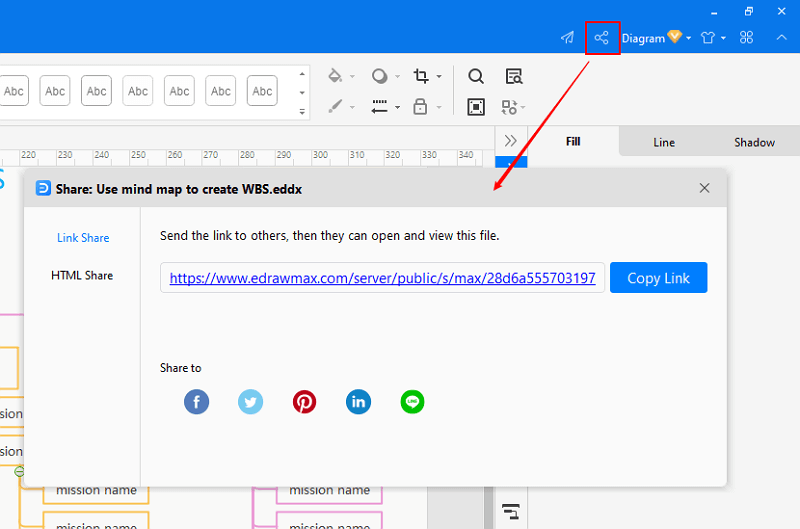Expand the line pen dropdown arrow
The width and height of the screenshot is (800, 529).
pyautogui.click(x=353, y=108)
